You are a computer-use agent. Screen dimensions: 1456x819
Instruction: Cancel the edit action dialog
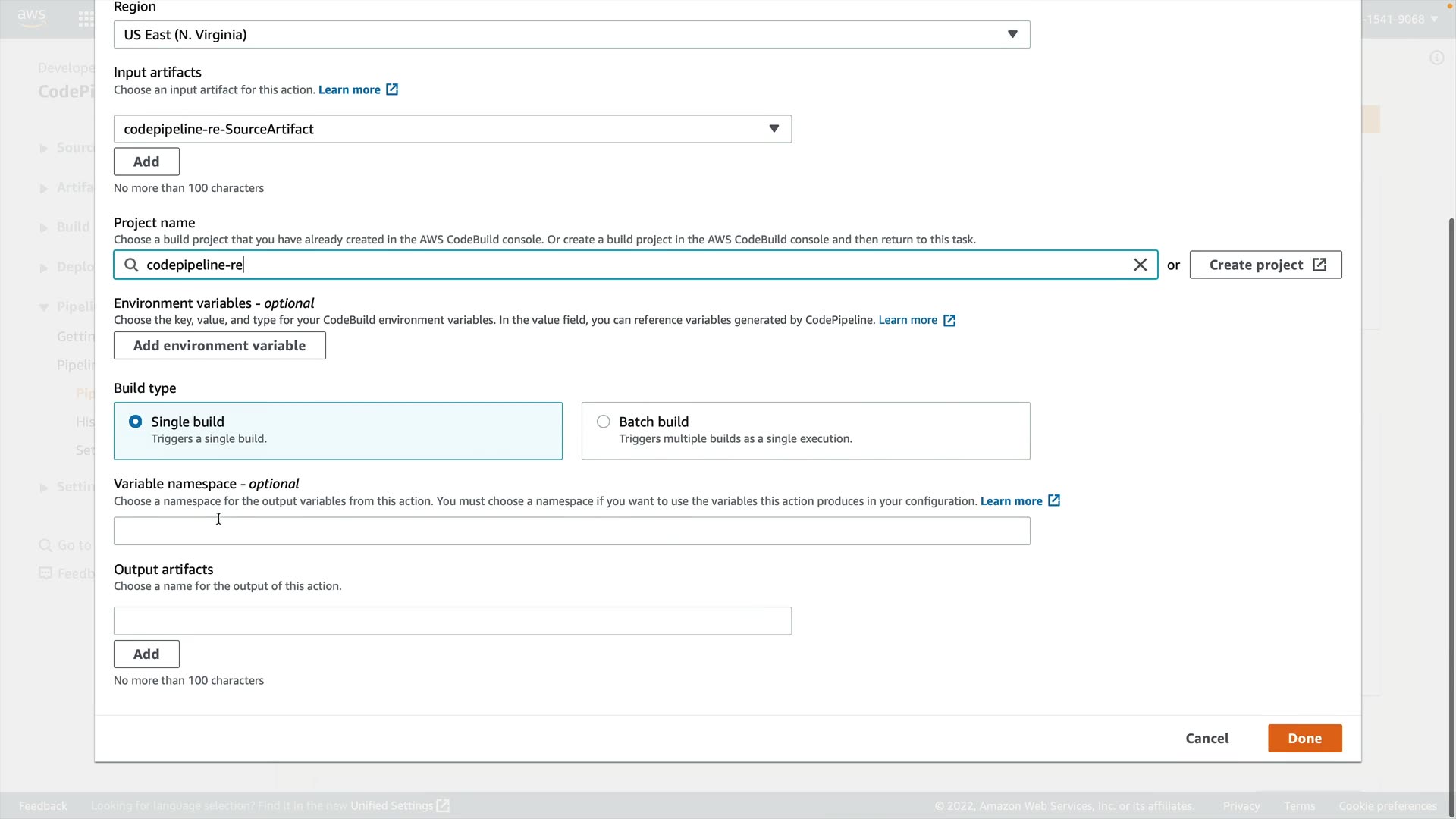[1207, 738]
